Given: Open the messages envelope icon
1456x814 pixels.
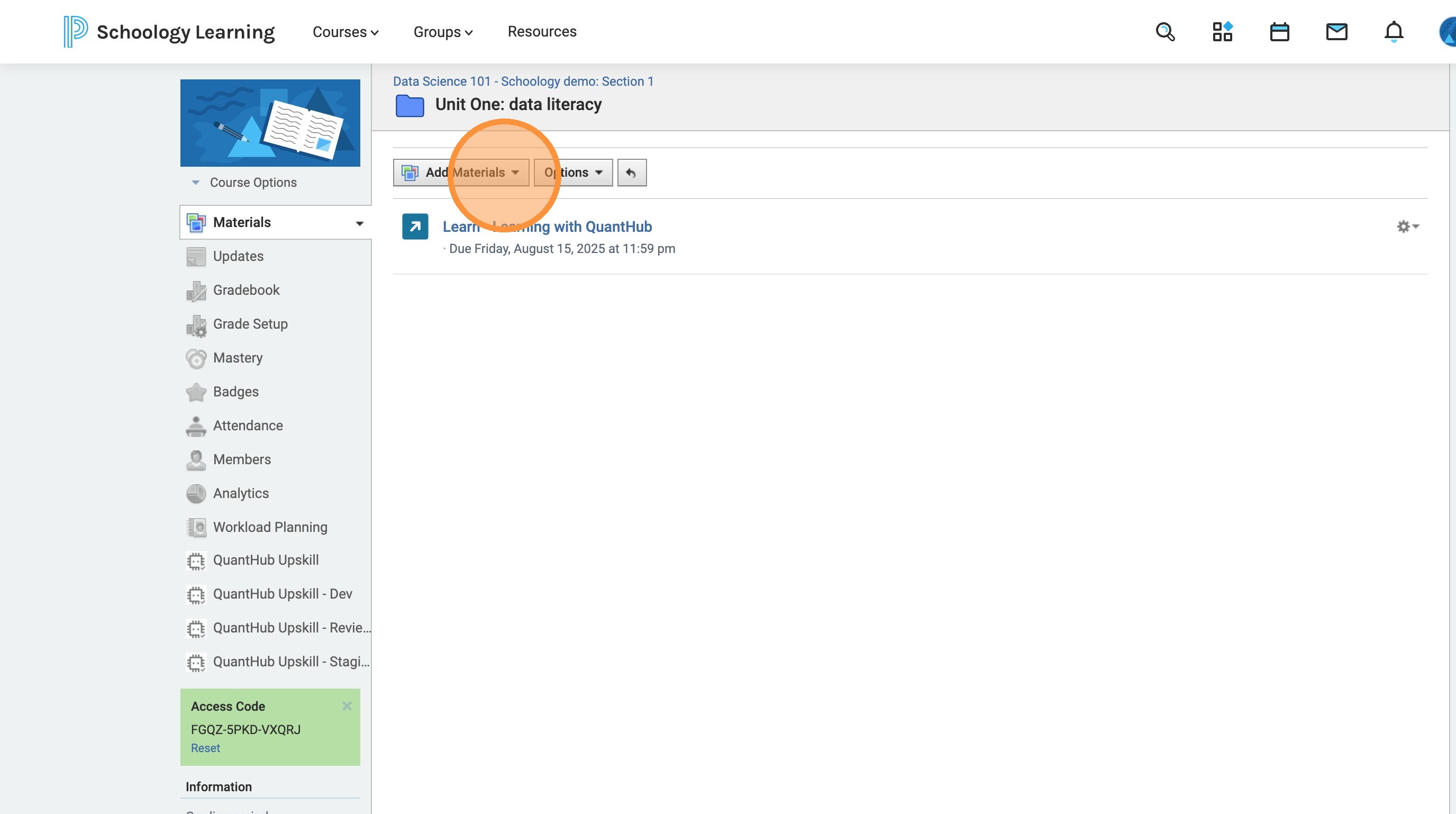Looking at the screenshot, I should pyautogui.click(x=1336, y=32).
